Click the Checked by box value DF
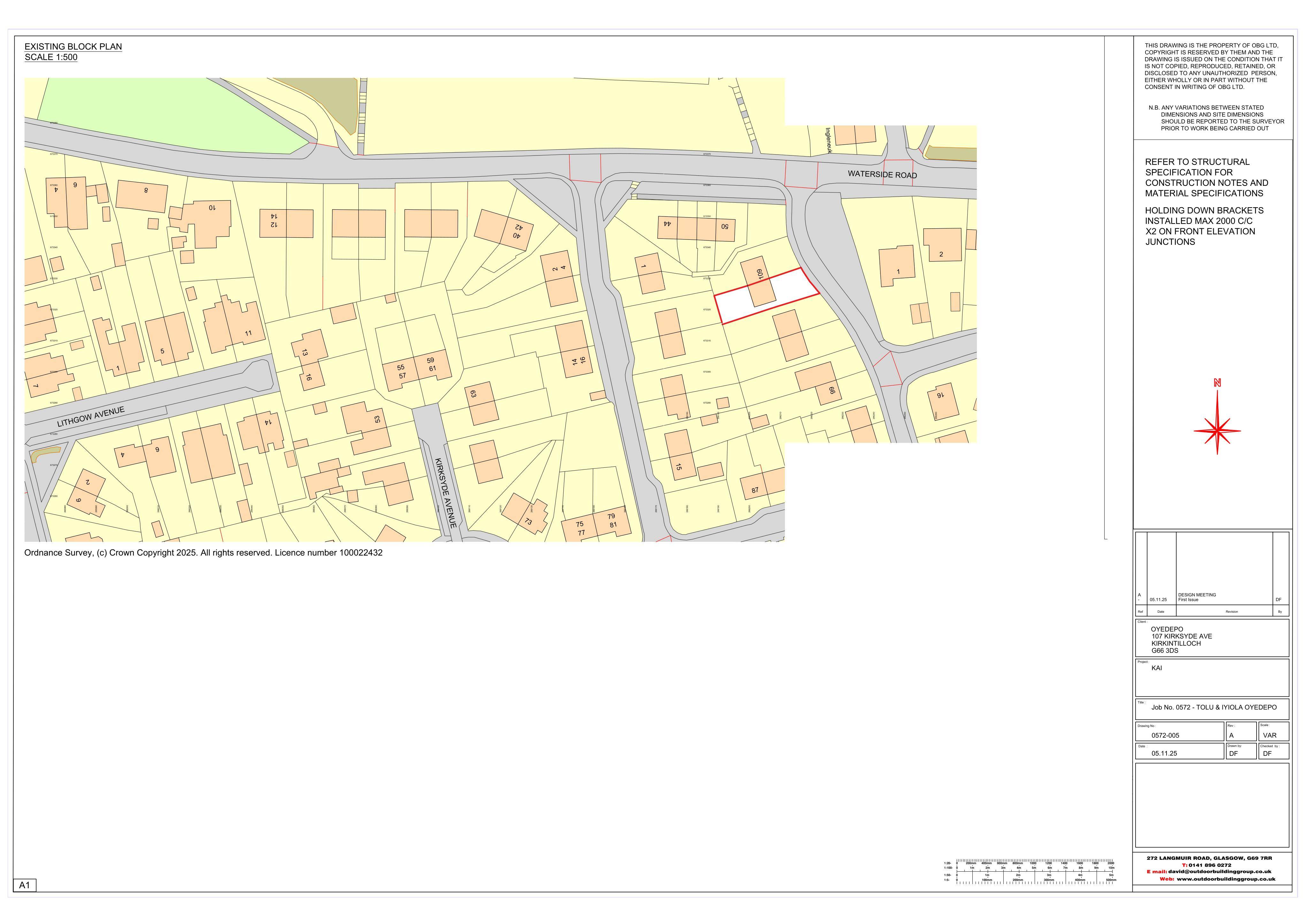1308x924 pixels. coord(1267,753)
